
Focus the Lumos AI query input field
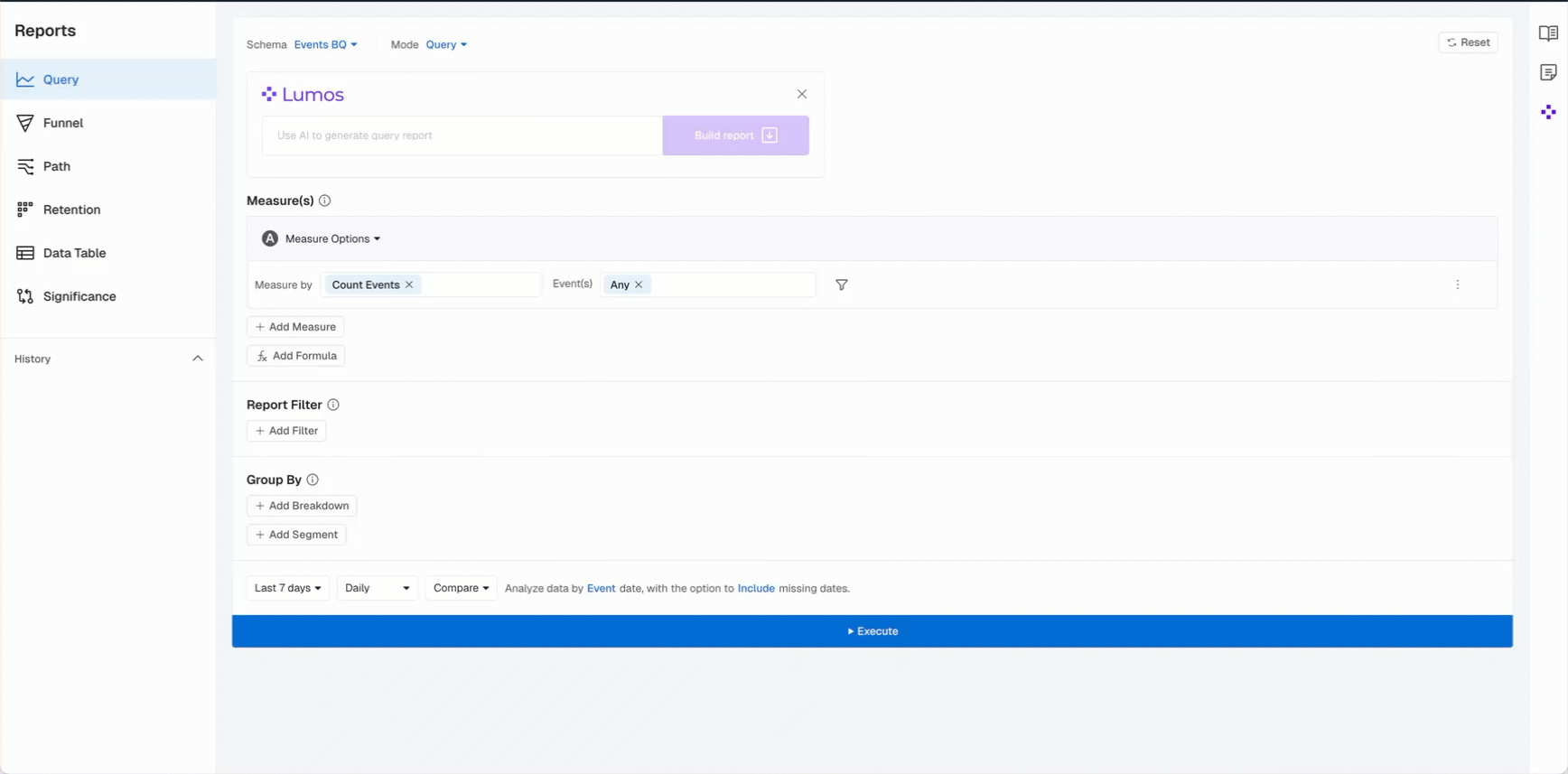click(x=462, y=135)
